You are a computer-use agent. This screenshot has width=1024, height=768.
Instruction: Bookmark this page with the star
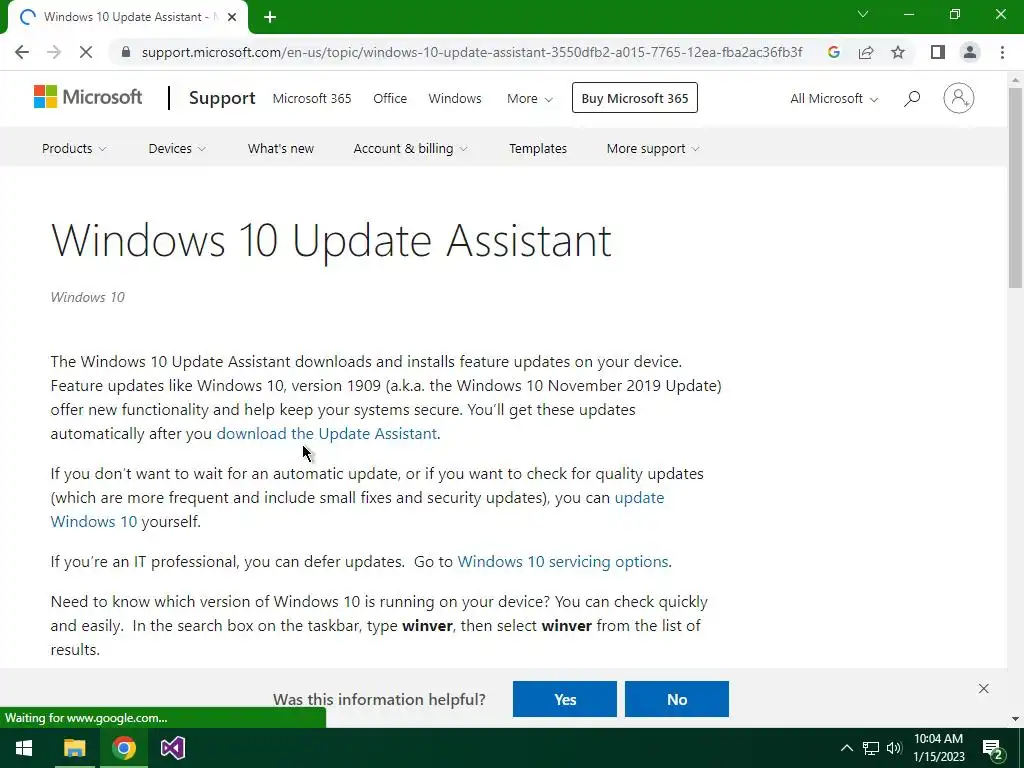898,52
